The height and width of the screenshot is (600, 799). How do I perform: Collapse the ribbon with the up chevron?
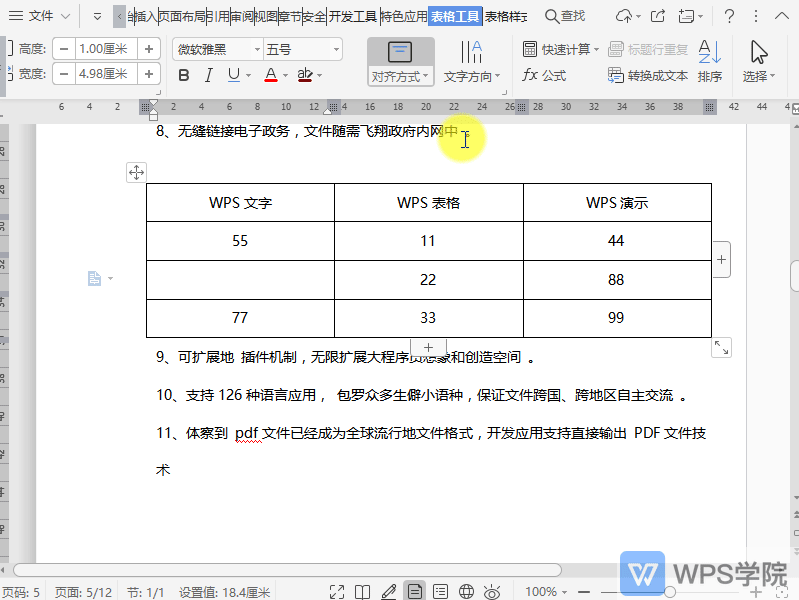coord(782,16)
